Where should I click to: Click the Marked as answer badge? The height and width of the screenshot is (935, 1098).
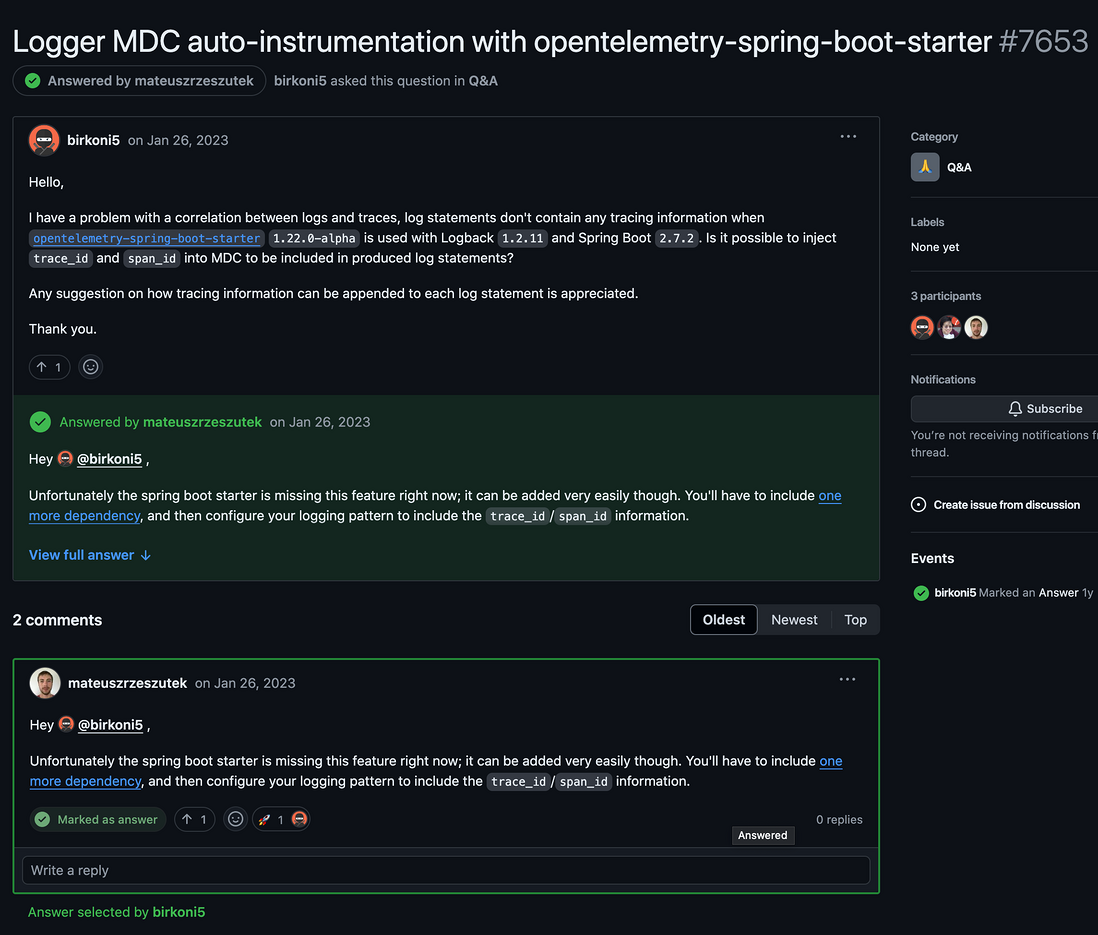point(98,819)
